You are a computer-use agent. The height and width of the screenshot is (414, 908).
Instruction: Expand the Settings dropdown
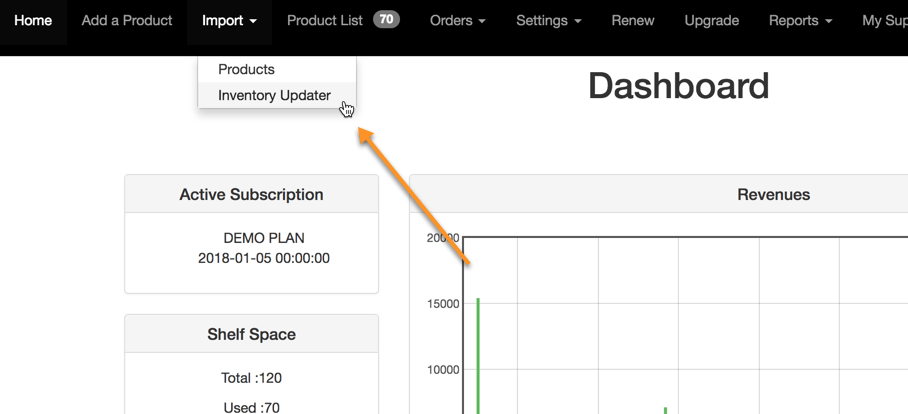[x=548, y=21]
